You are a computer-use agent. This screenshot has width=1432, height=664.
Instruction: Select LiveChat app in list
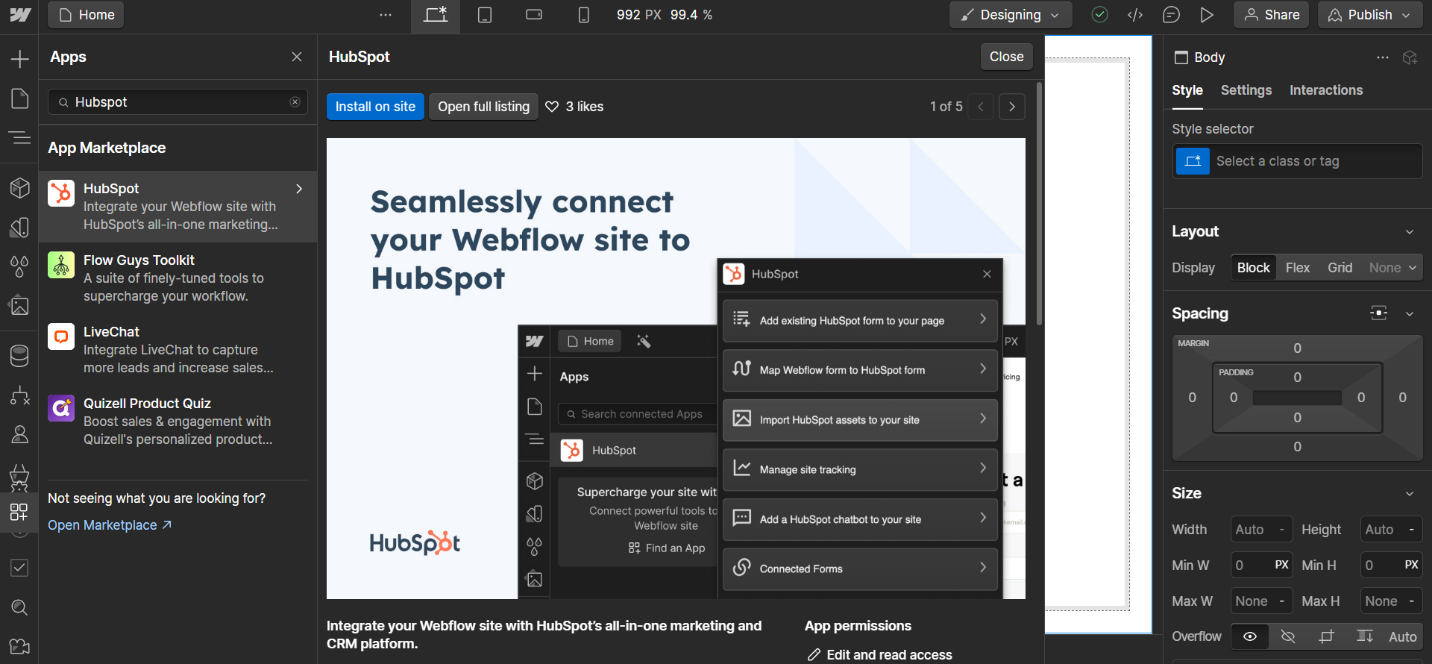coord(178,350)
